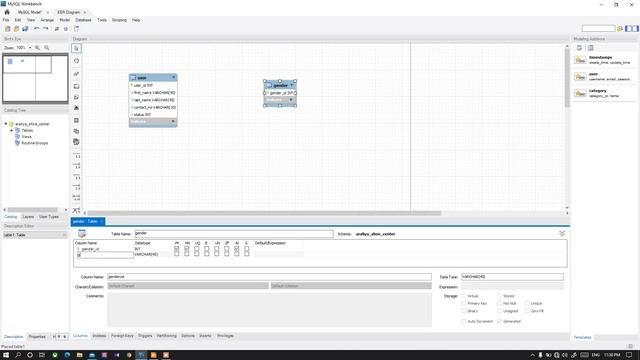Select the place routine group tool

[x=76, y=142]
